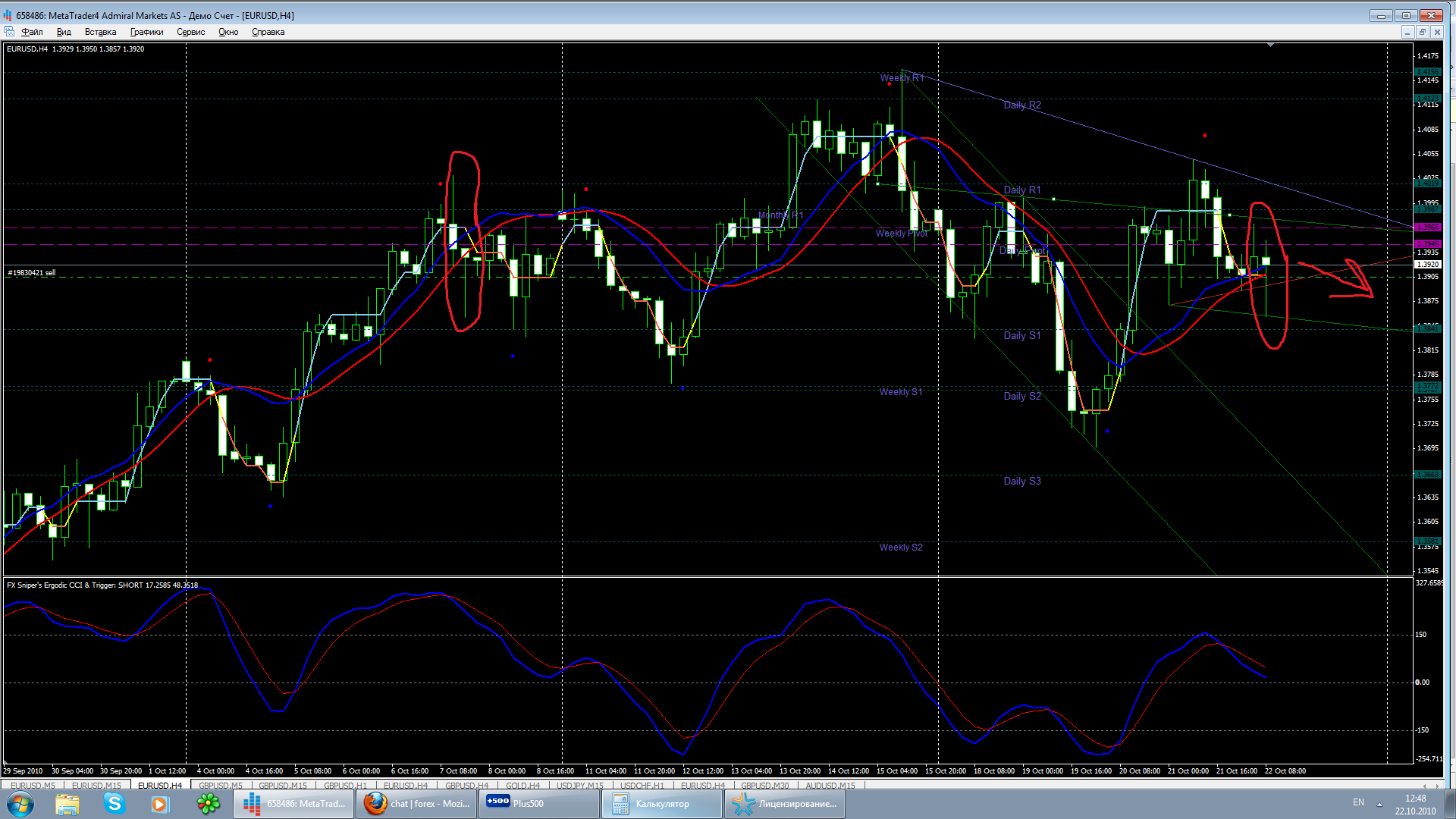
Task: Open Windows Explorer folder icon in taskbar
Action: point(67,804)
